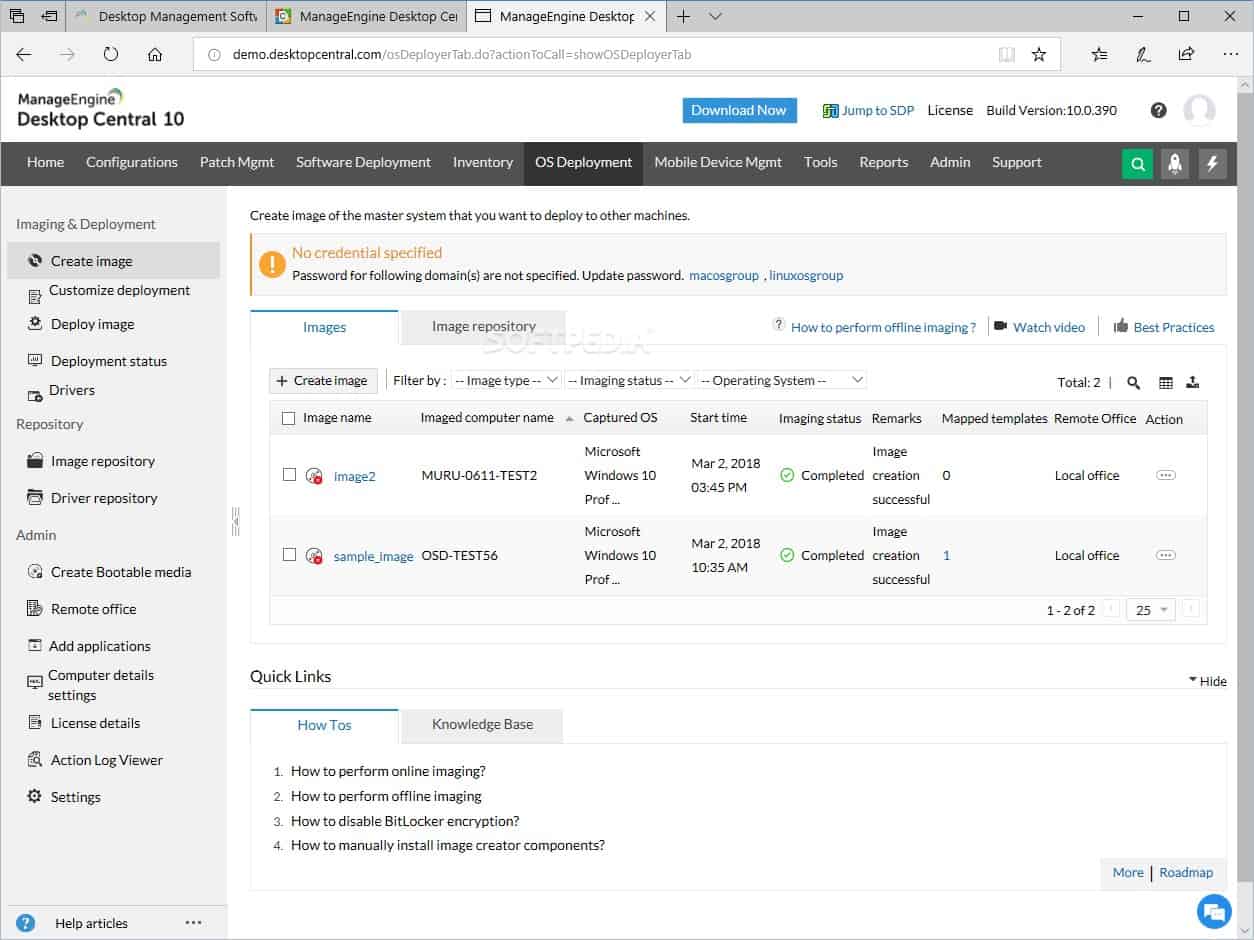Expand the Image type filter dropdown

tap(506, 380)
